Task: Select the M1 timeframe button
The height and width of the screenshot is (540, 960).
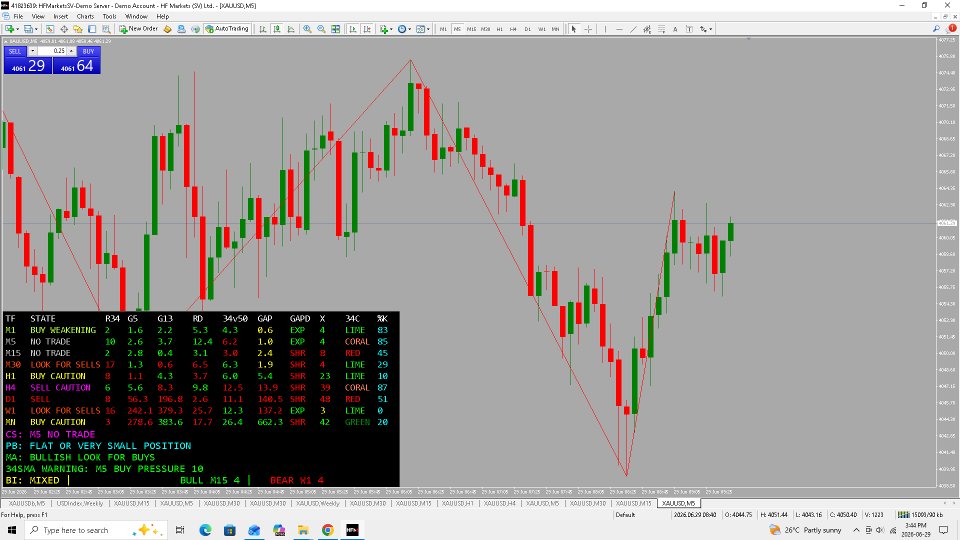Action: click(443, 29)
